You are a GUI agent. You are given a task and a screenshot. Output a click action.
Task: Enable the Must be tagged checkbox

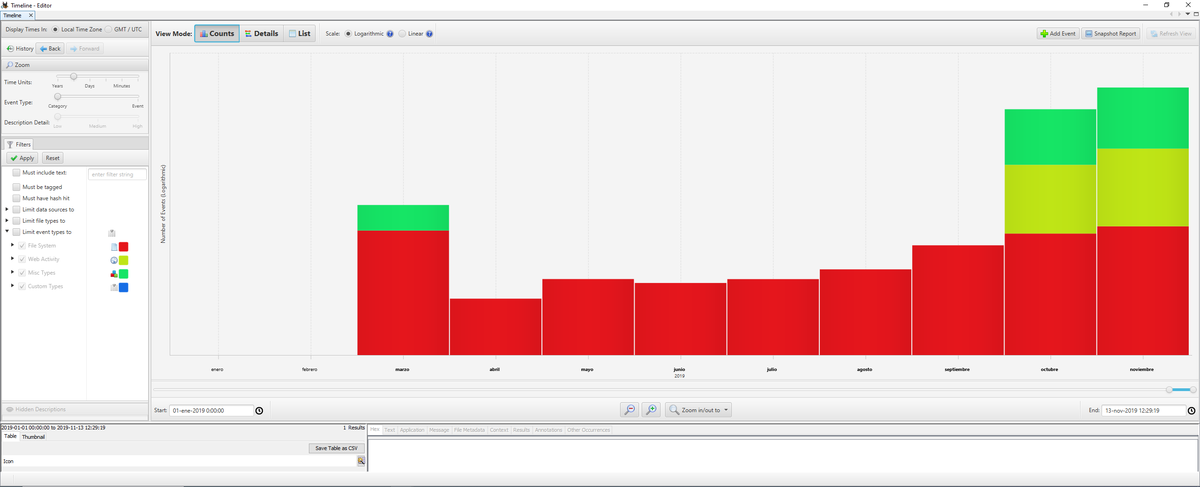16,187
